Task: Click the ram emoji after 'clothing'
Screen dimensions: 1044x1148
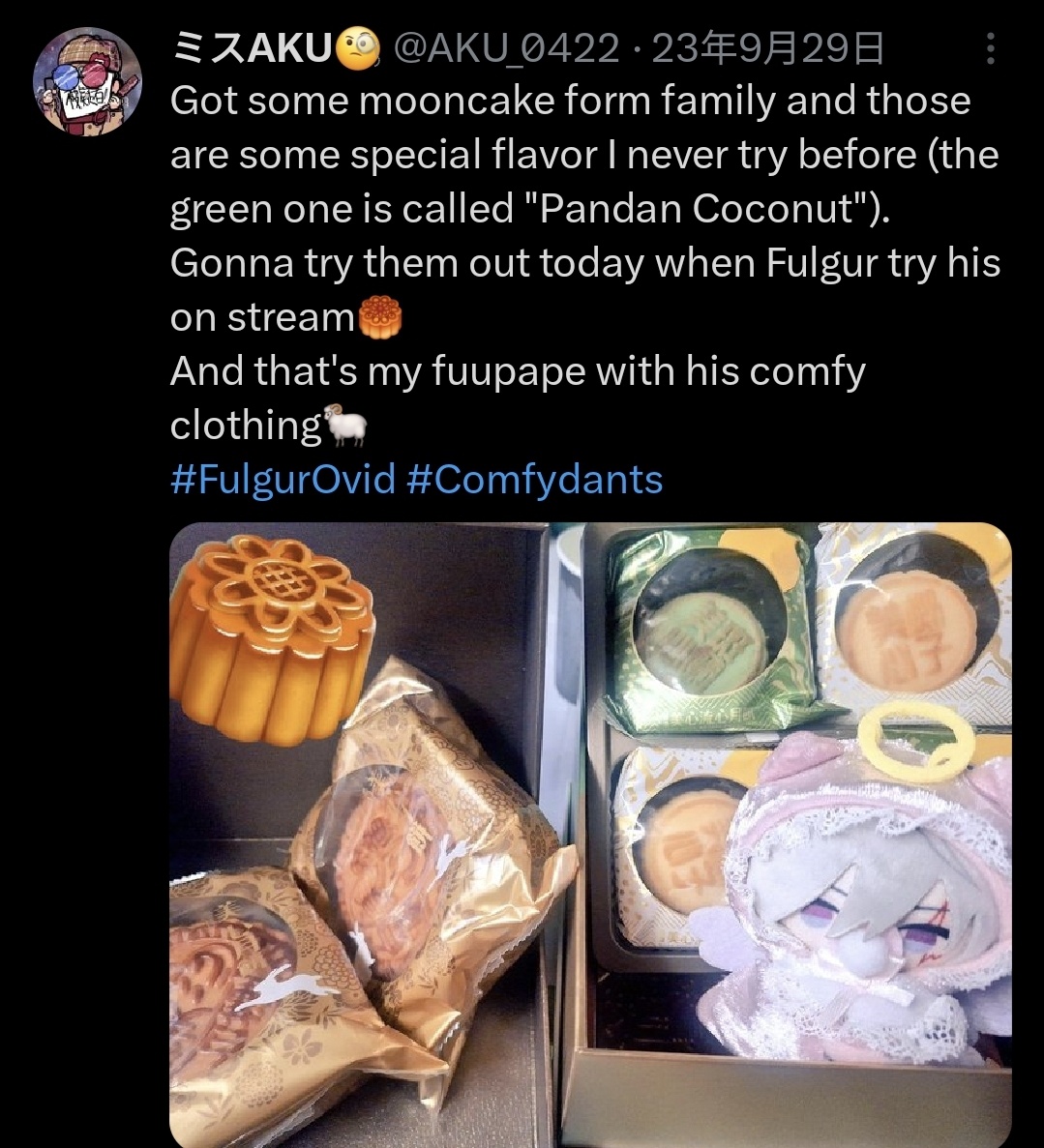Action: click(x=345, y=425)
